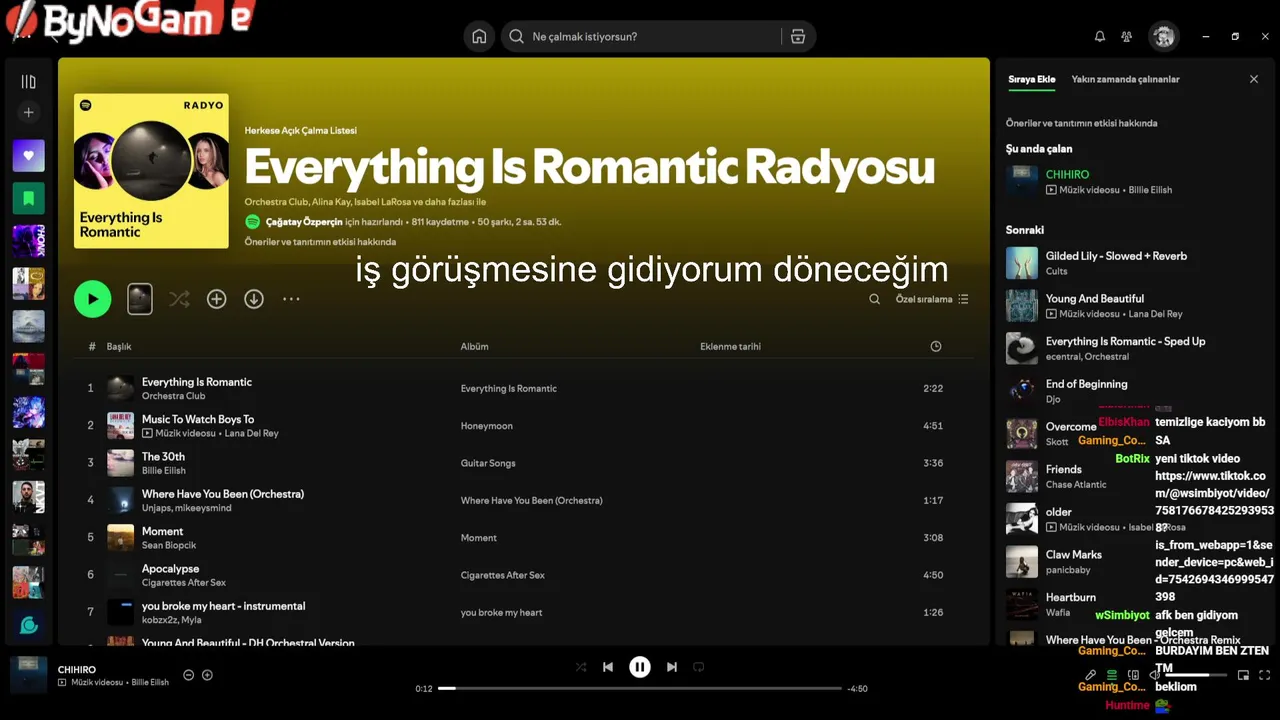Open the green bookmark episodes tile
The height and width of the screenshot is (720, 1280).
pos(28,198)
